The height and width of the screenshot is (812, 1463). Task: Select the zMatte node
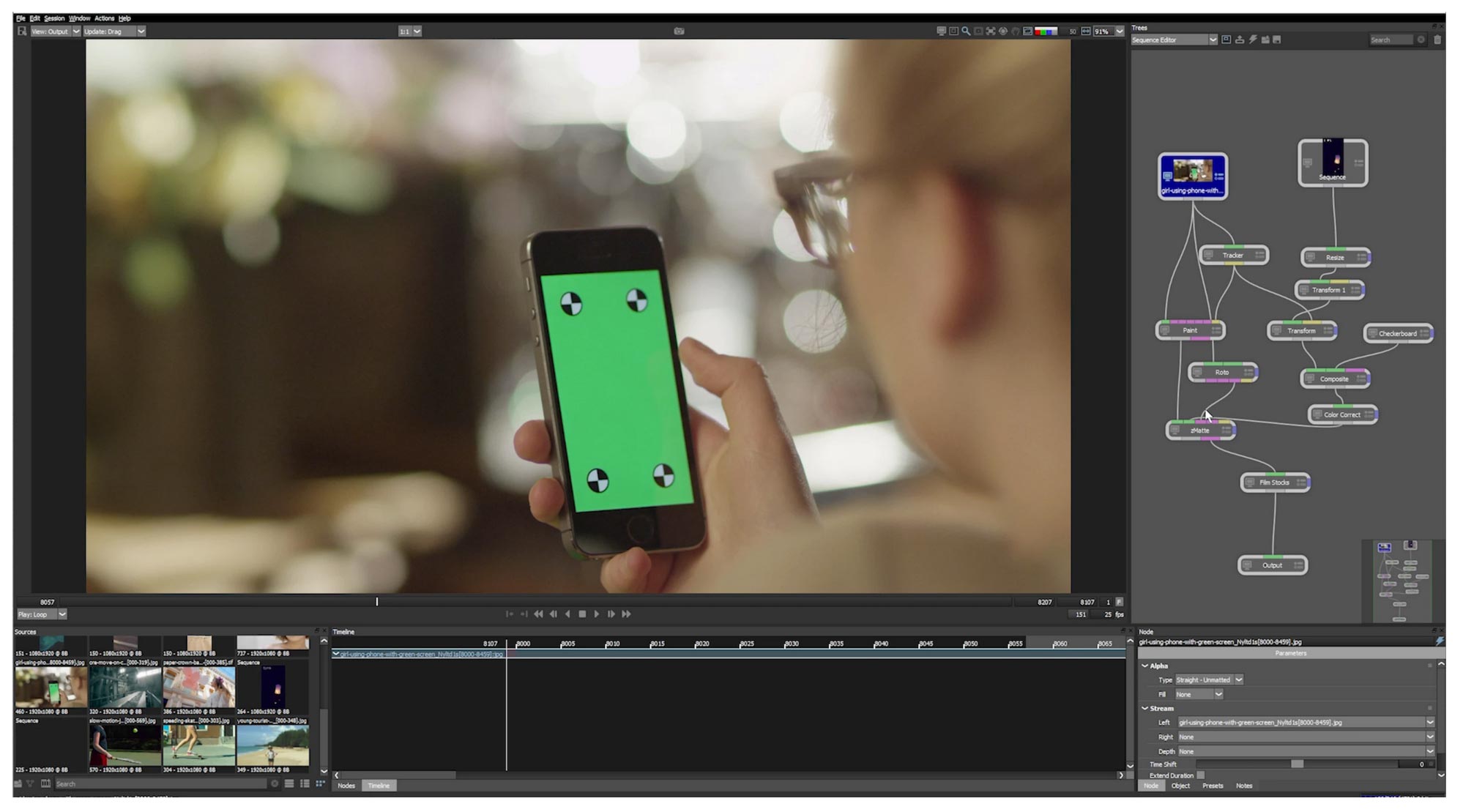pos(1200,431)
